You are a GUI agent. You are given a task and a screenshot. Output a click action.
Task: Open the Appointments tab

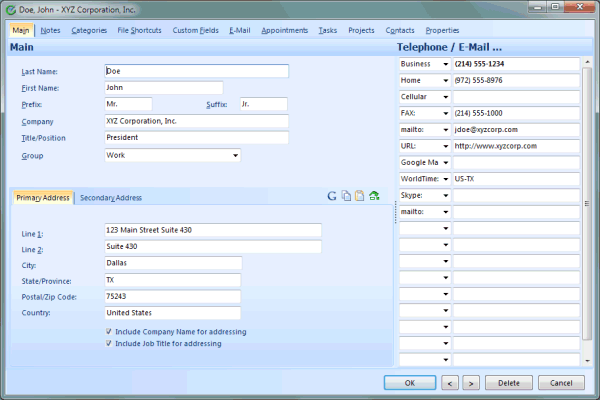pyautogui.click(x=284, y=30)
